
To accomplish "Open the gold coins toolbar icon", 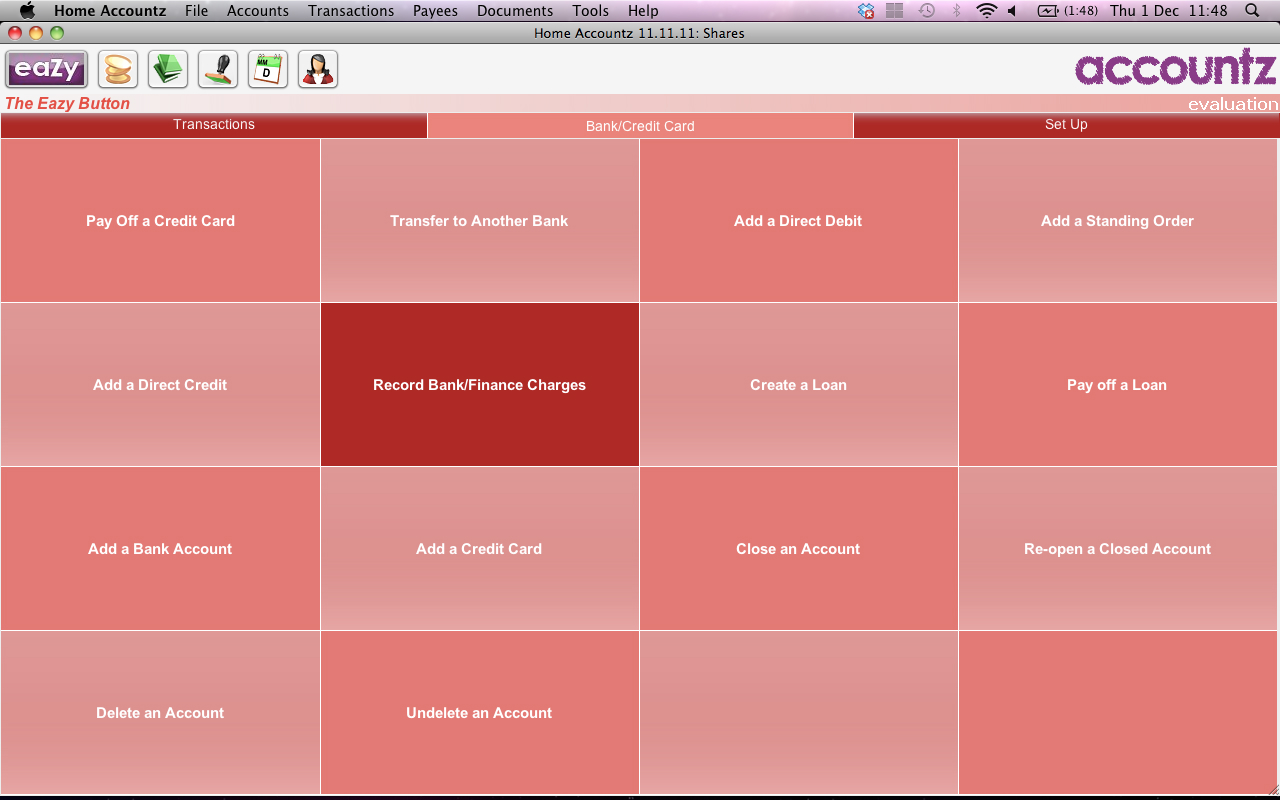I will coord(118,70).
